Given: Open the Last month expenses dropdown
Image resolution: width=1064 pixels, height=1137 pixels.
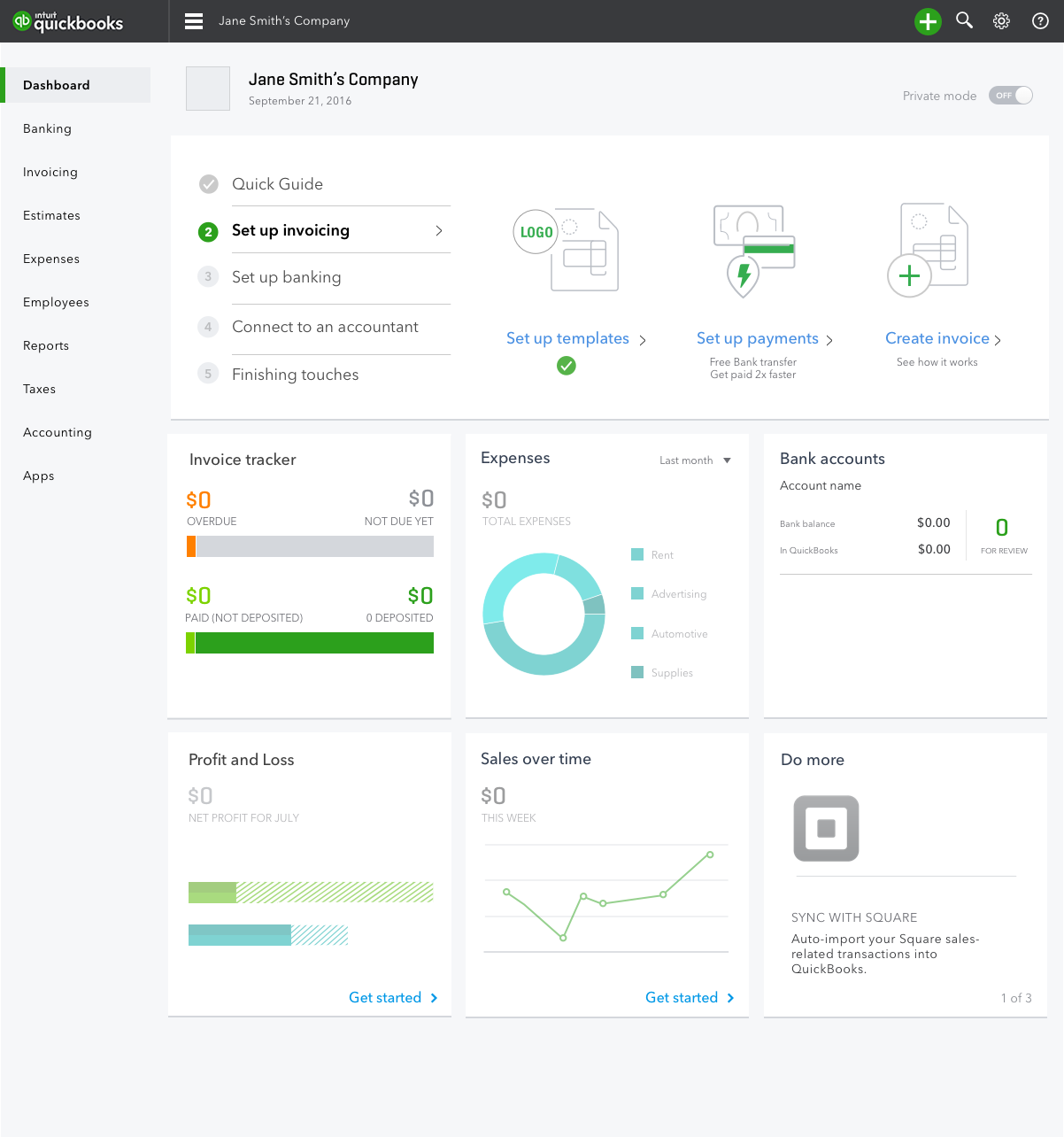Looking at the screenshot, I should (x=695, y=460).
